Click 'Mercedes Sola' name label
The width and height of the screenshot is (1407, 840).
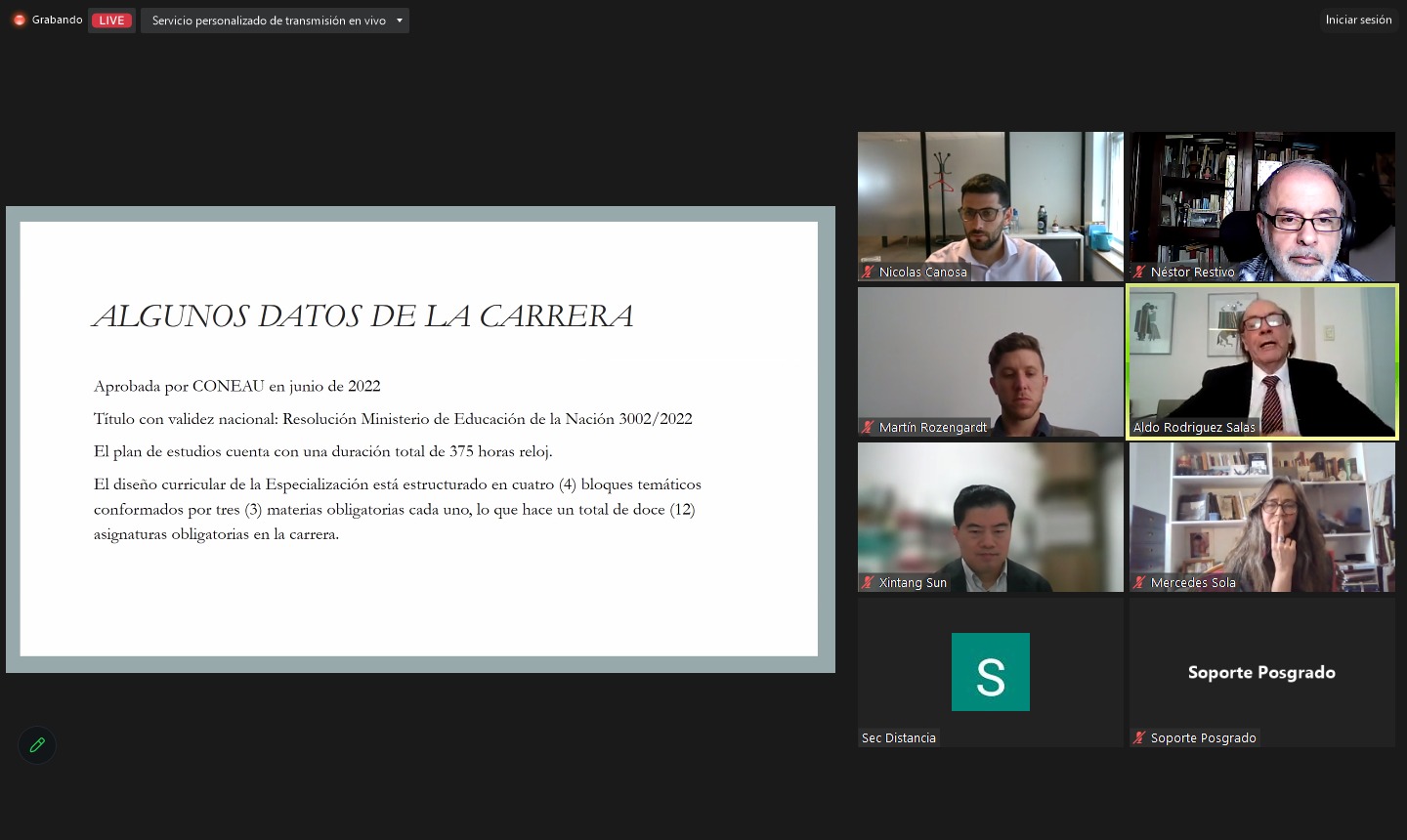[1193, 582]
